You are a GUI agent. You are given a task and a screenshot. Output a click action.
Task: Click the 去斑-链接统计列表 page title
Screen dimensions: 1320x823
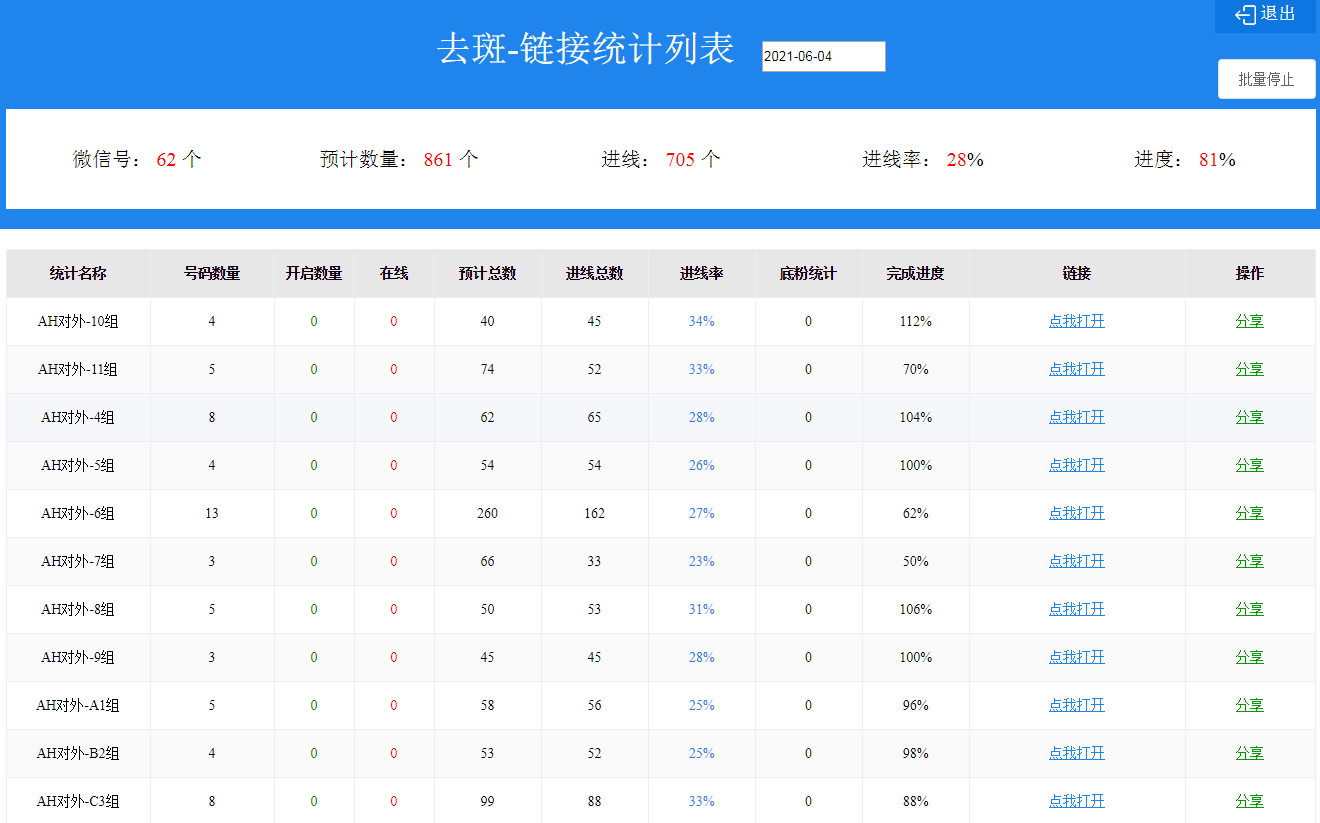(x=586, y=48)
